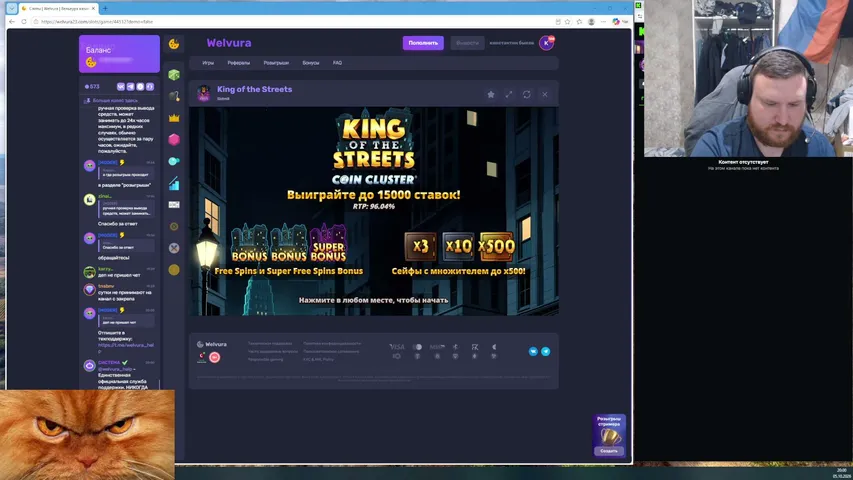853x480 pixels.
Task: Open the blue crash chart game icon
Action: point(174,183)
